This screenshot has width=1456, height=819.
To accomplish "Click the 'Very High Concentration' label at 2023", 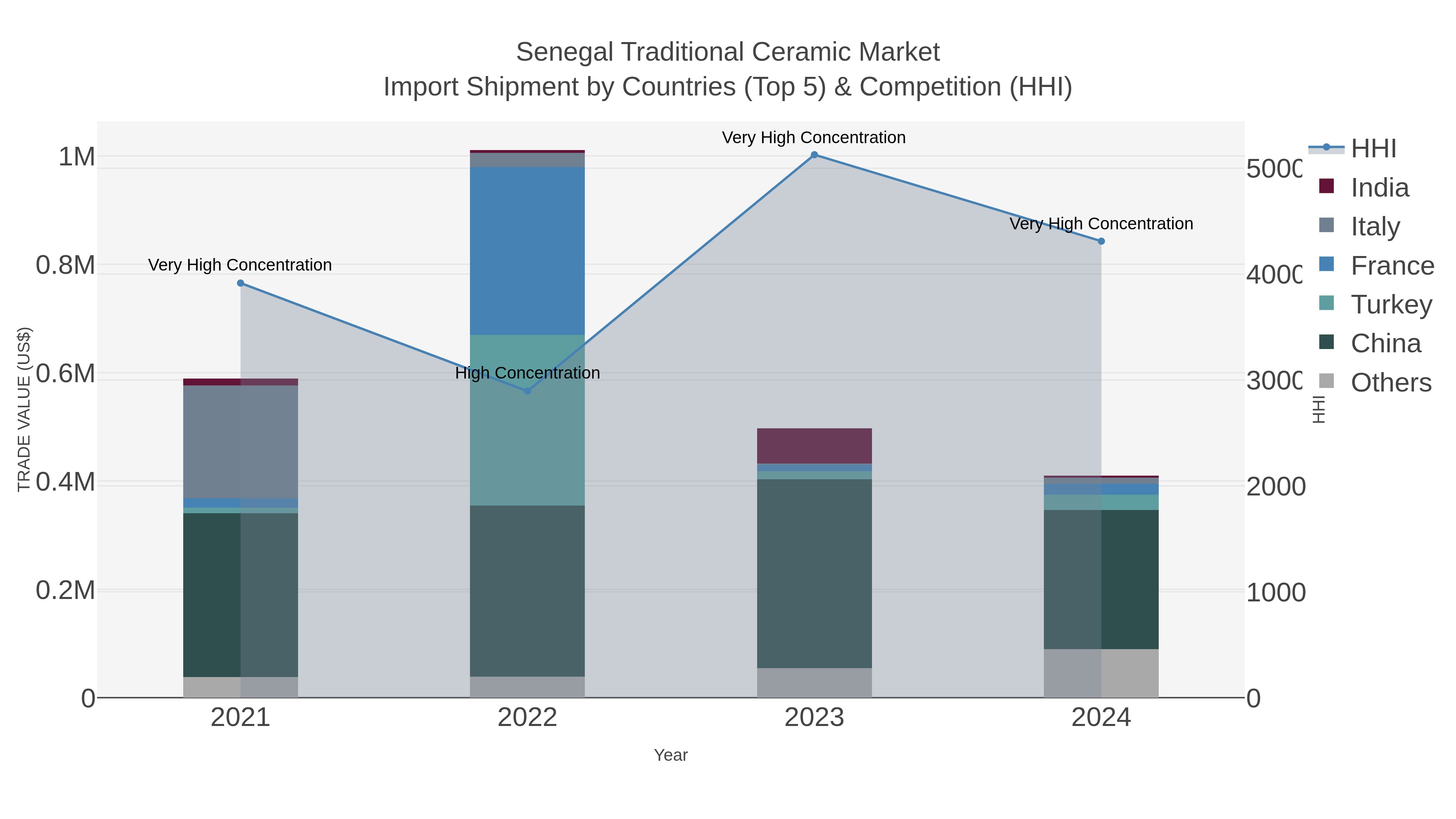I will 814,138.
